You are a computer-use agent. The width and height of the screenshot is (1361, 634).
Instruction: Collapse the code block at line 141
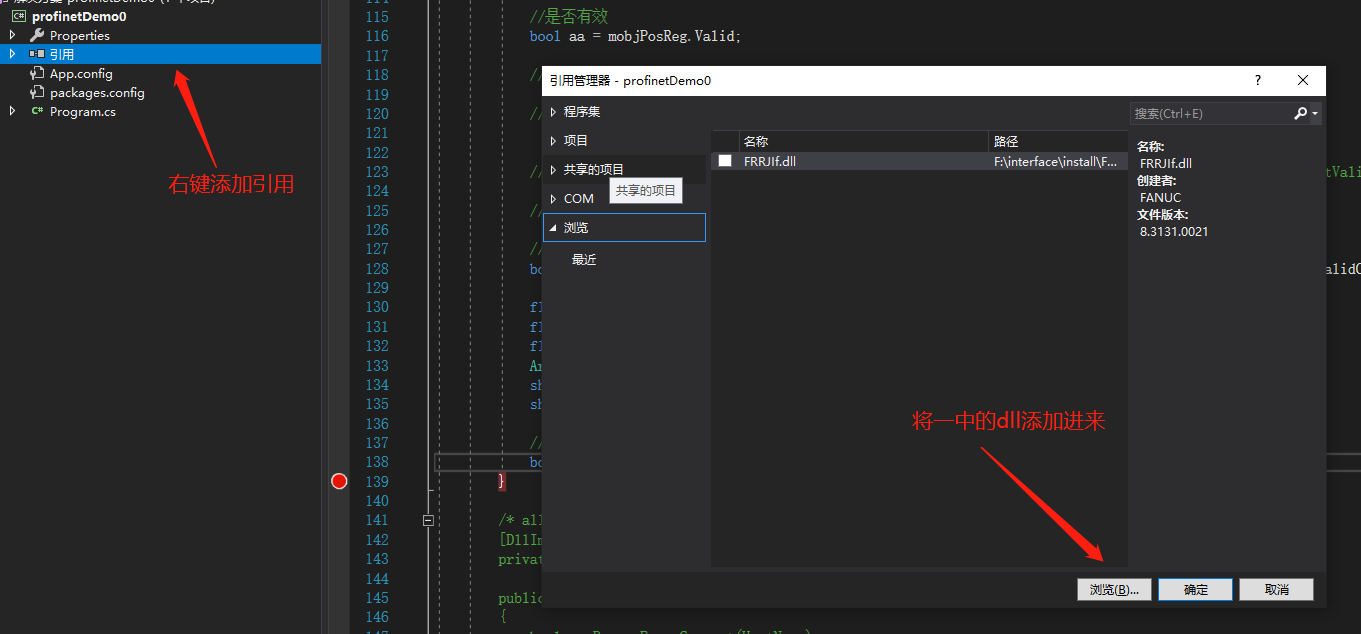click(x=428, y=520)
